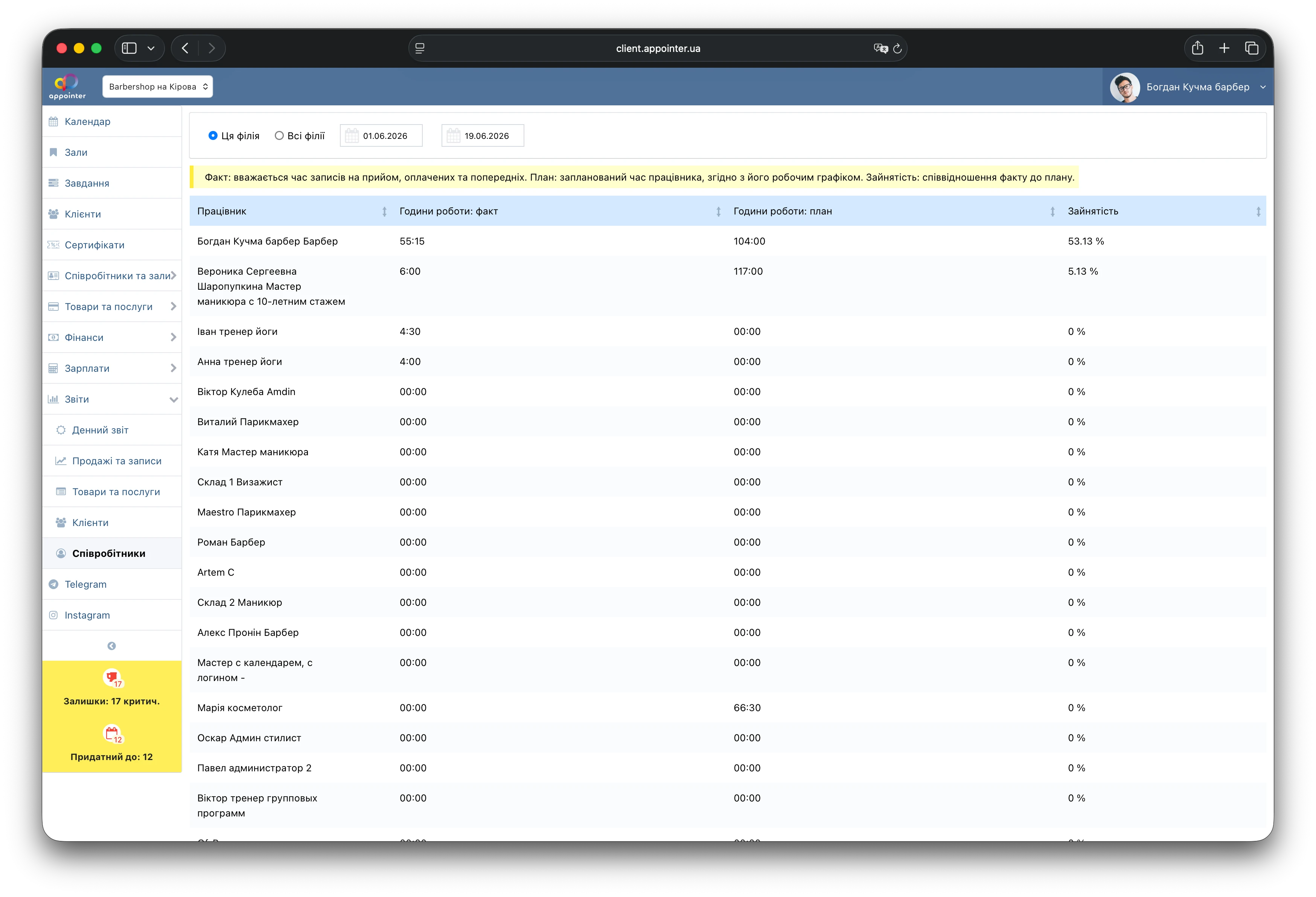Click the Денний звіт sun icon
Viewport: 1316px width, 897px height.
tap(61, 430)
